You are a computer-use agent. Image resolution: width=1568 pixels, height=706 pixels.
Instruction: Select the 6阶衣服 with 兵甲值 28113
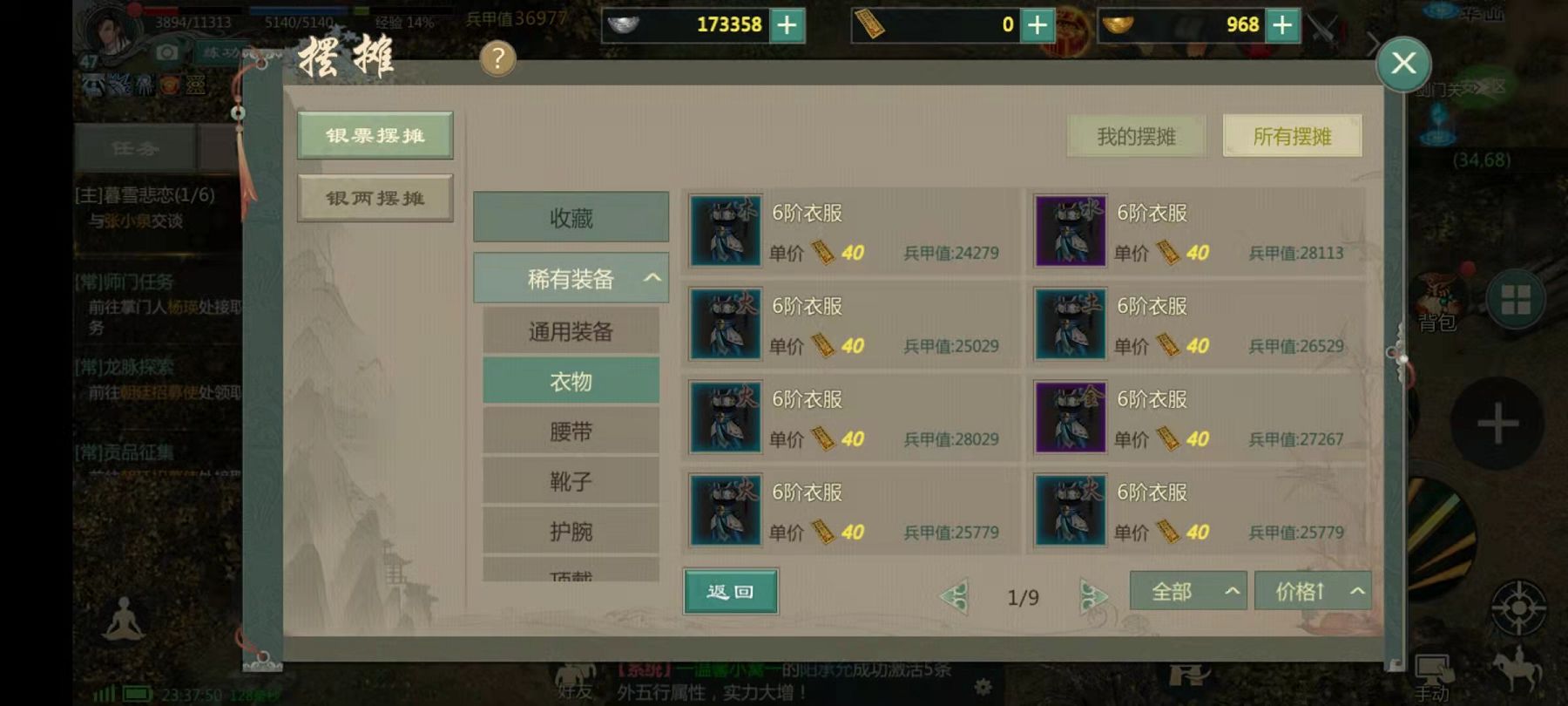1194,231
